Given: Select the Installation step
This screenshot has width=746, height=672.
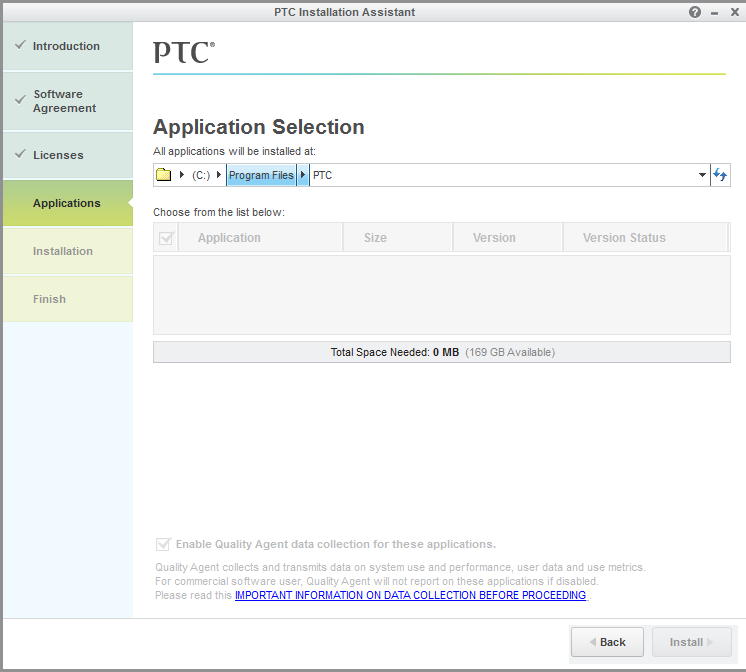Looking at the screenshot, I should click(x=68, y=251).
